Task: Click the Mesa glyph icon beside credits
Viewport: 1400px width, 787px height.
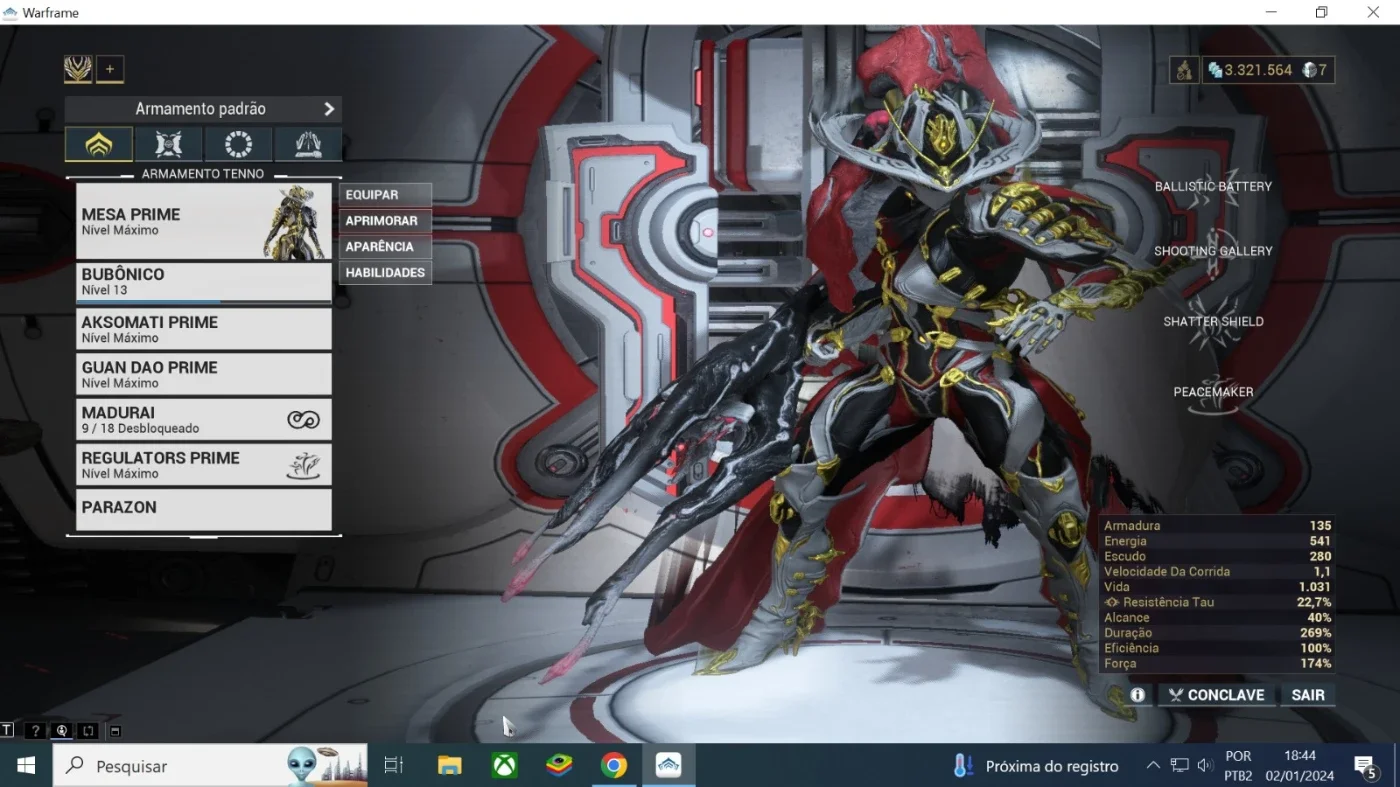Action: pos(1184,70)
